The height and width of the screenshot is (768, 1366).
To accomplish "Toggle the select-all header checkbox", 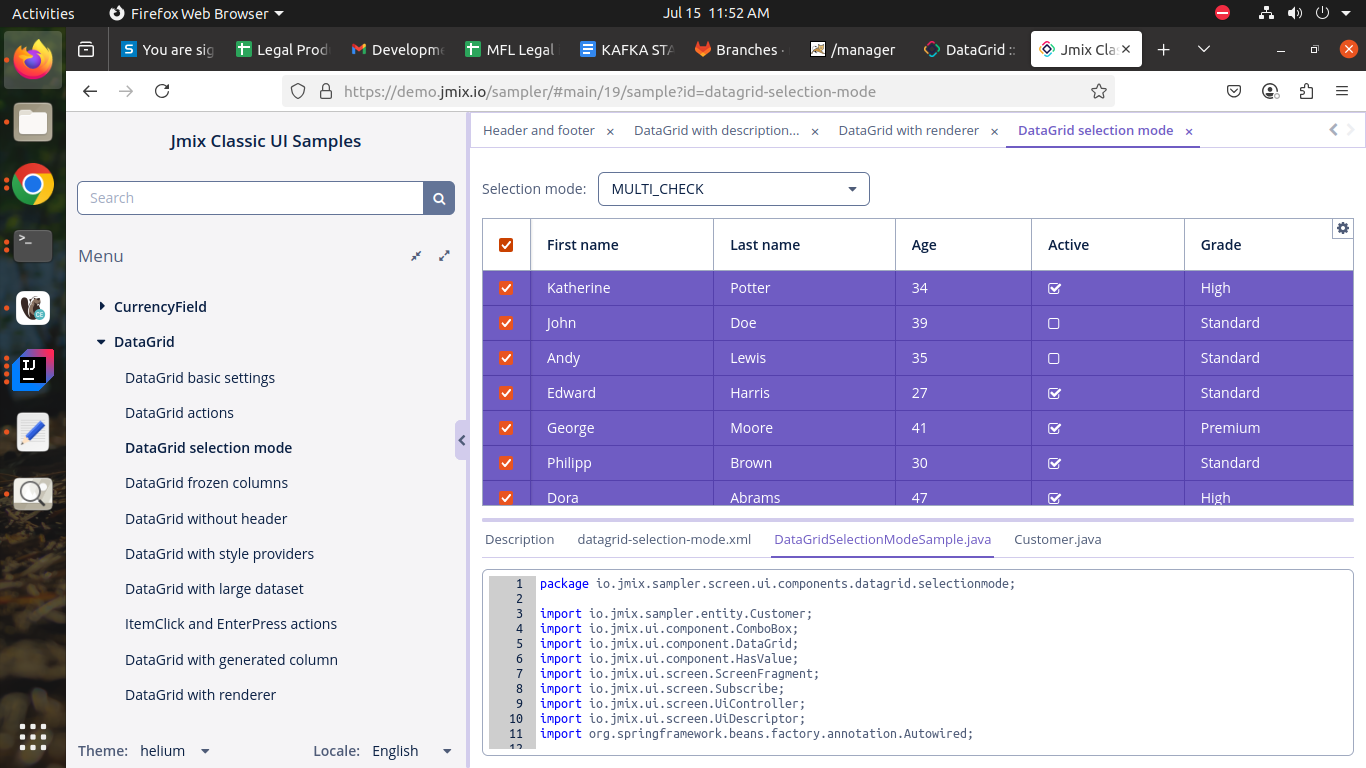I will pos(506,245).
